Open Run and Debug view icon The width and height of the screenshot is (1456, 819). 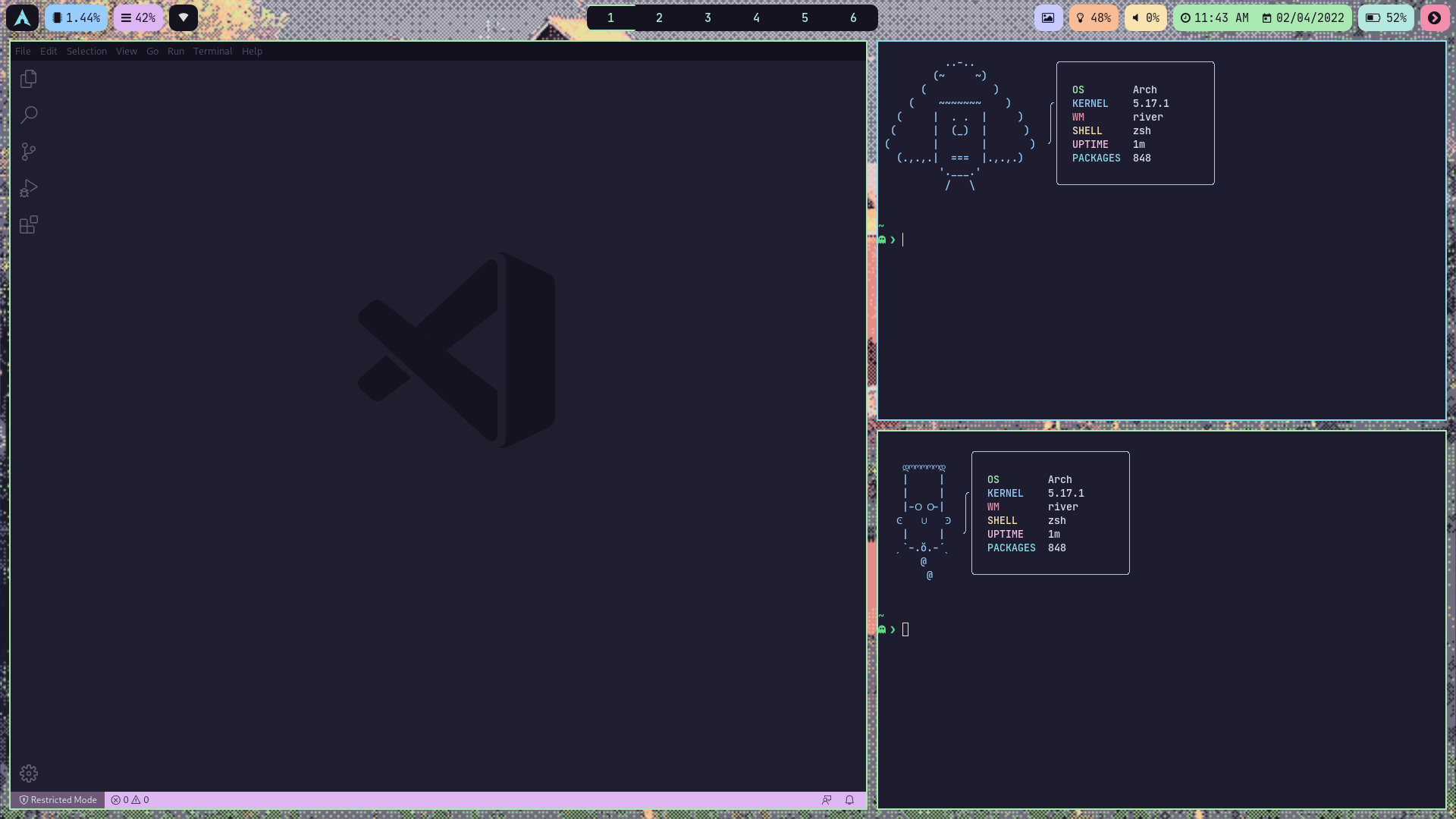[29, 188]
